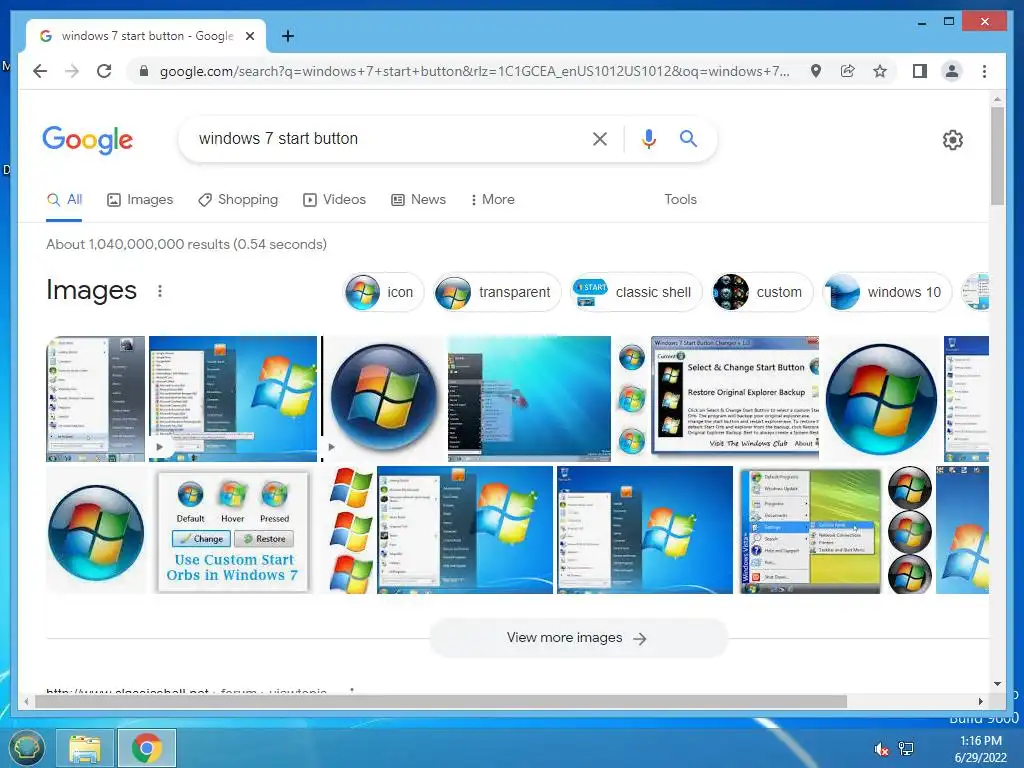The width and height of the screenshot is (1024, 768).
Task: Start voice search with microphone icon
Action: [x=648, y=138]
